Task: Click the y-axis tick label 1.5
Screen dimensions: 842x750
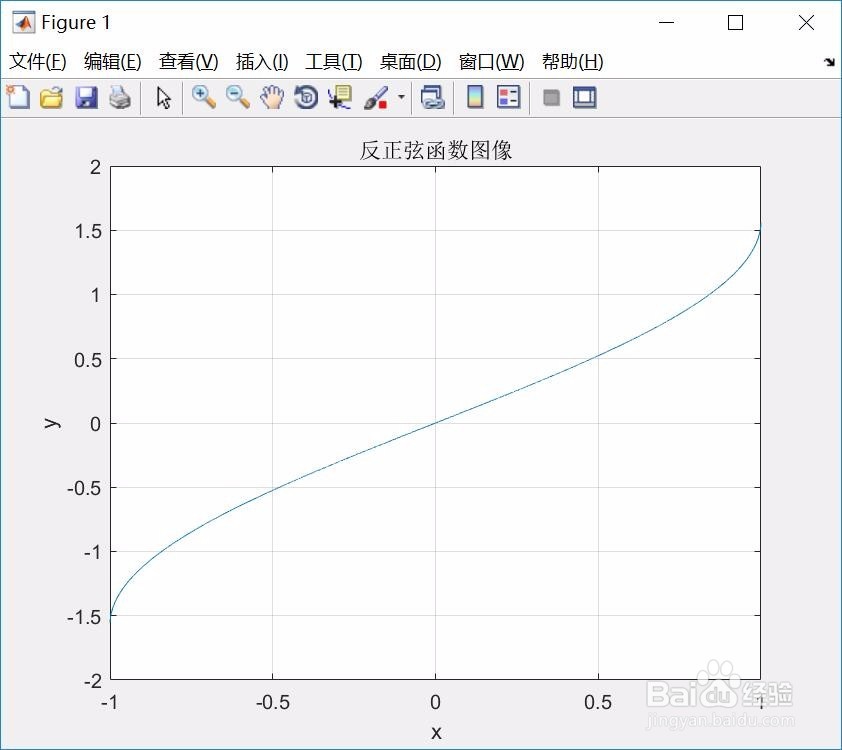Action: (x=88, y=231)
